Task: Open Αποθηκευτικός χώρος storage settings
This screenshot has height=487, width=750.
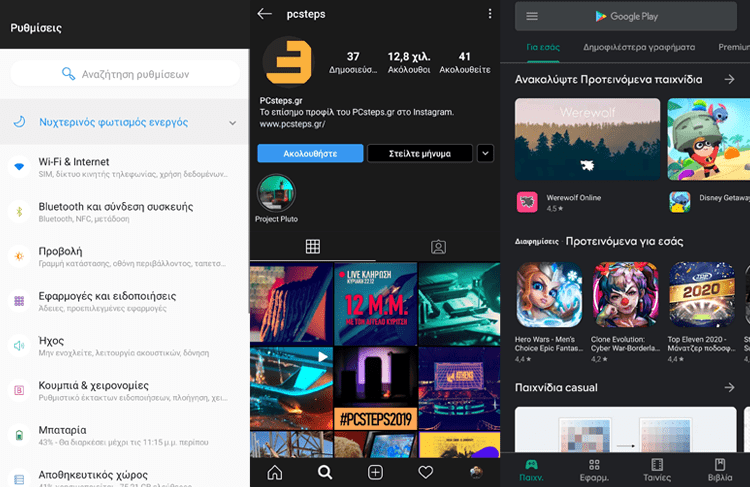Action: (124, 476)
